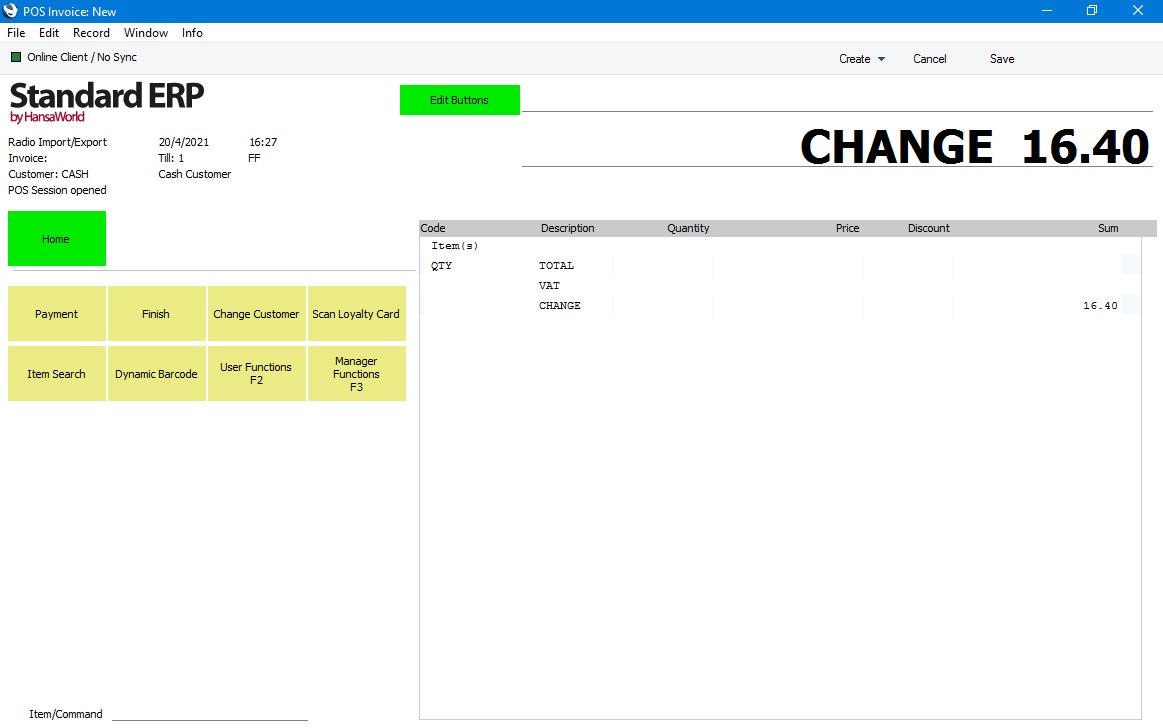Open the Info menu
This screenshot has width=1163, height=728.
pyautogui.click(x=192, y=33)
